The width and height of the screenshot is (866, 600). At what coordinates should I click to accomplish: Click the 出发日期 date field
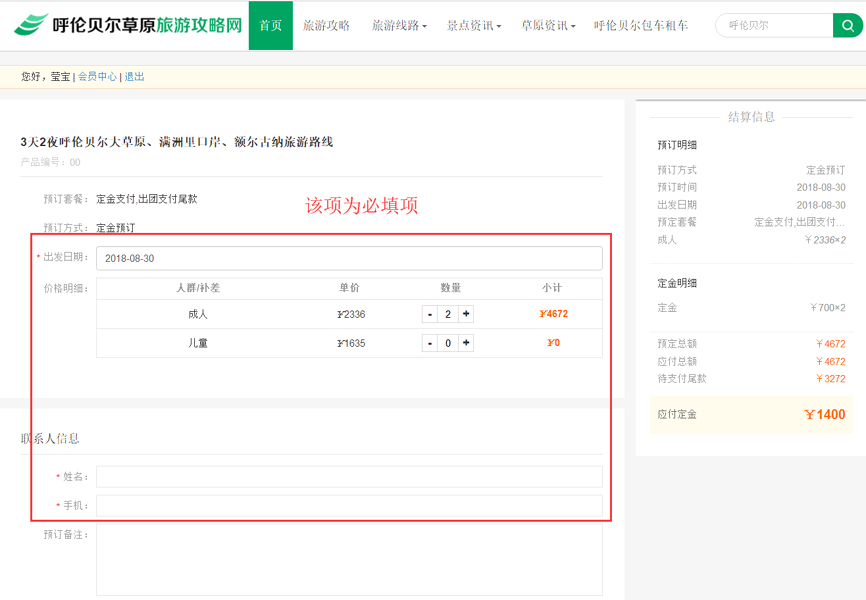[349, 259]
